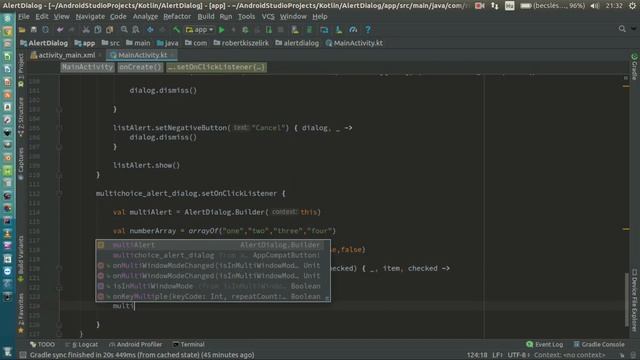
Task: Open the Build menu
Action: (206, 17)
